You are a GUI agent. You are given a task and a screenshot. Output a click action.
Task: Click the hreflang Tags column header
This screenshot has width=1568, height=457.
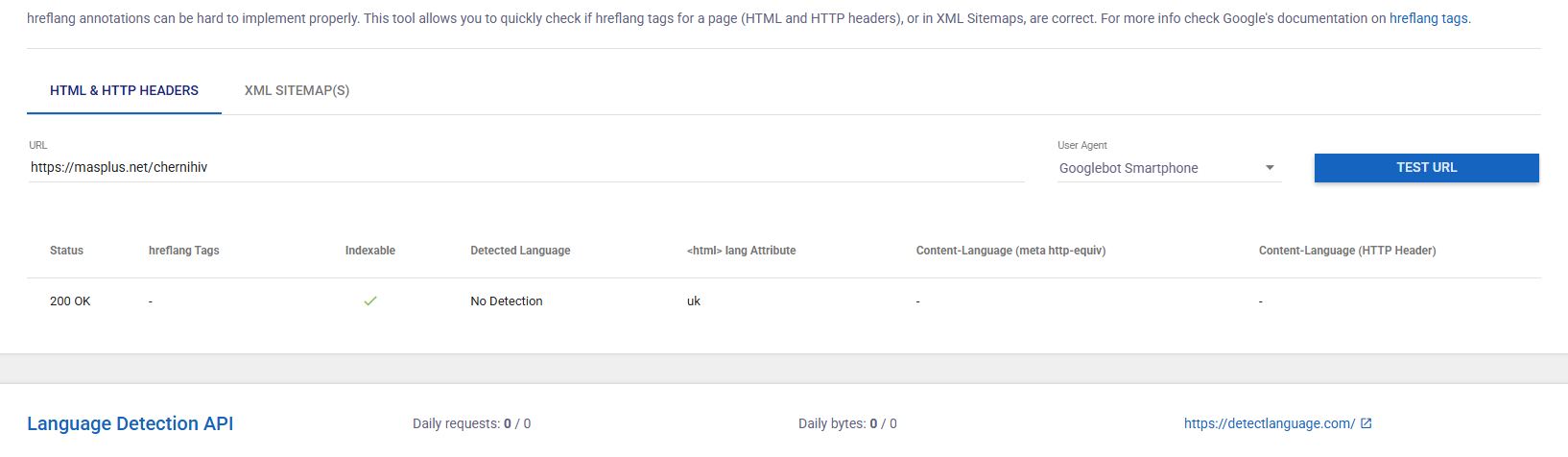[183, 251]
